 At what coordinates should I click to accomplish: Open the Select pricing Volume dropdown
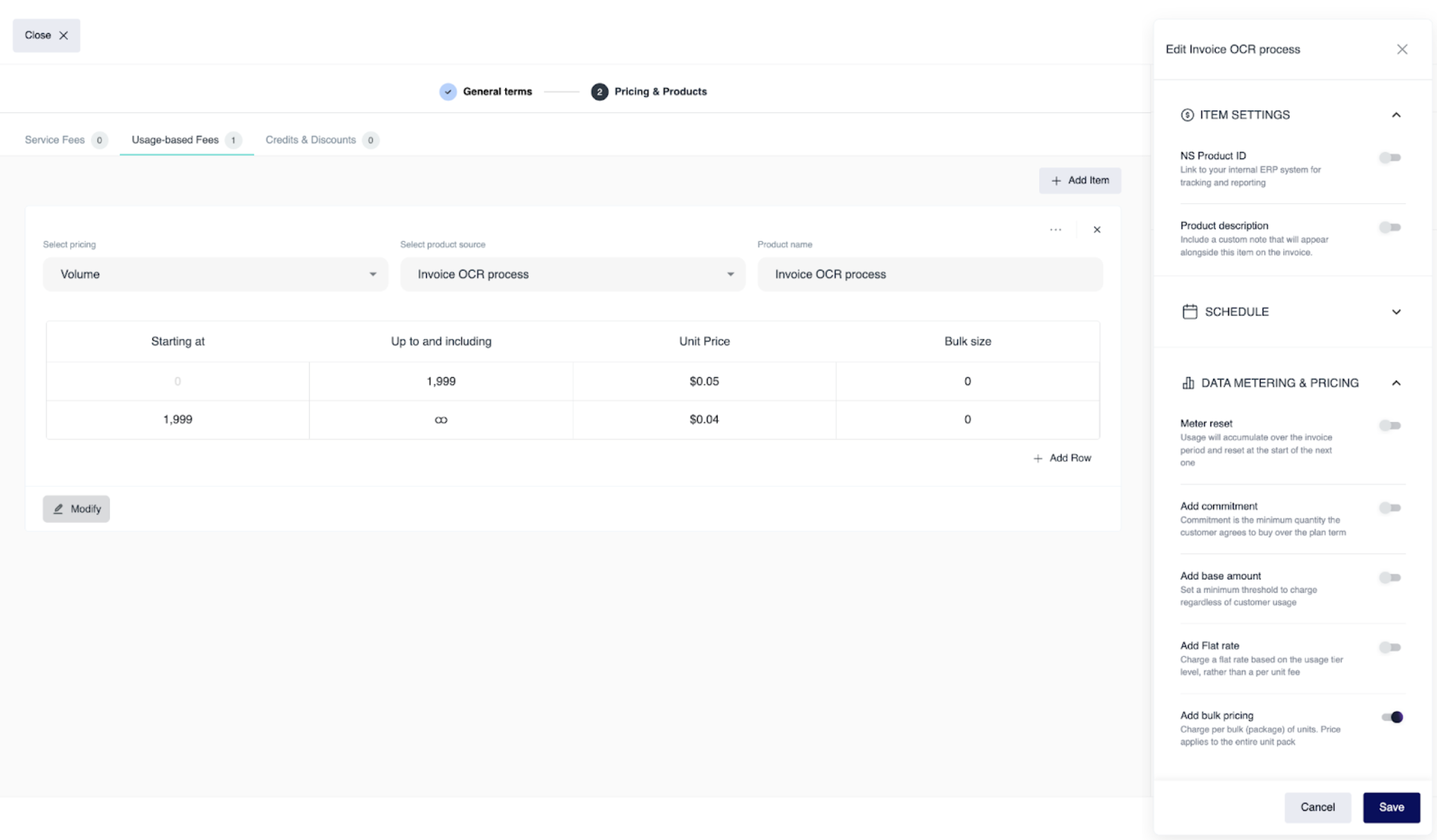click(215, 274)
